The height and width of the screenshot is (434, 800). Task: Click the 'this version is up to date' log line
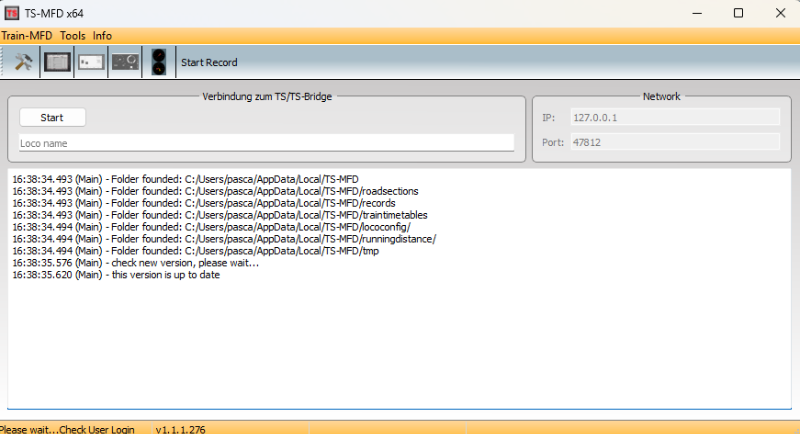click(x=116, y=275)
